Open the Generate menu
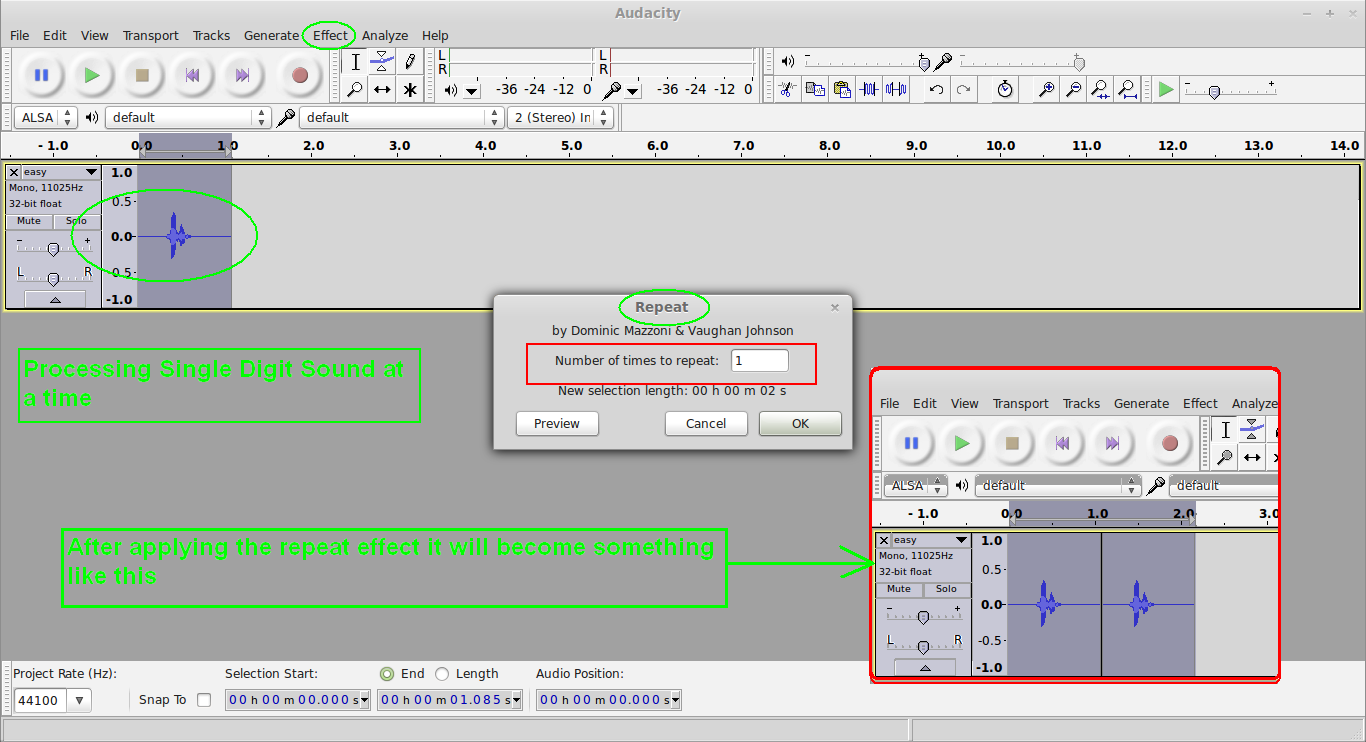1366x742 pixels. 271,35
